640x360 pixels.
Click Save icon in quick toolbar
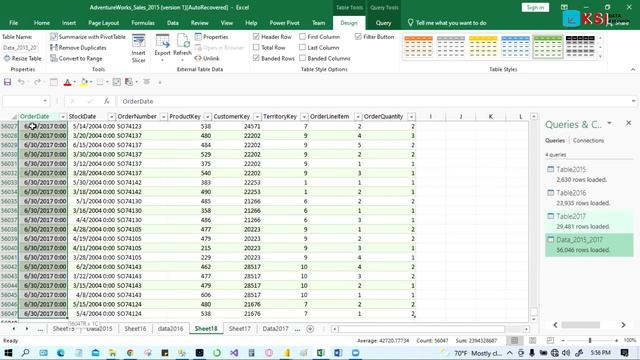coord(7,82)
